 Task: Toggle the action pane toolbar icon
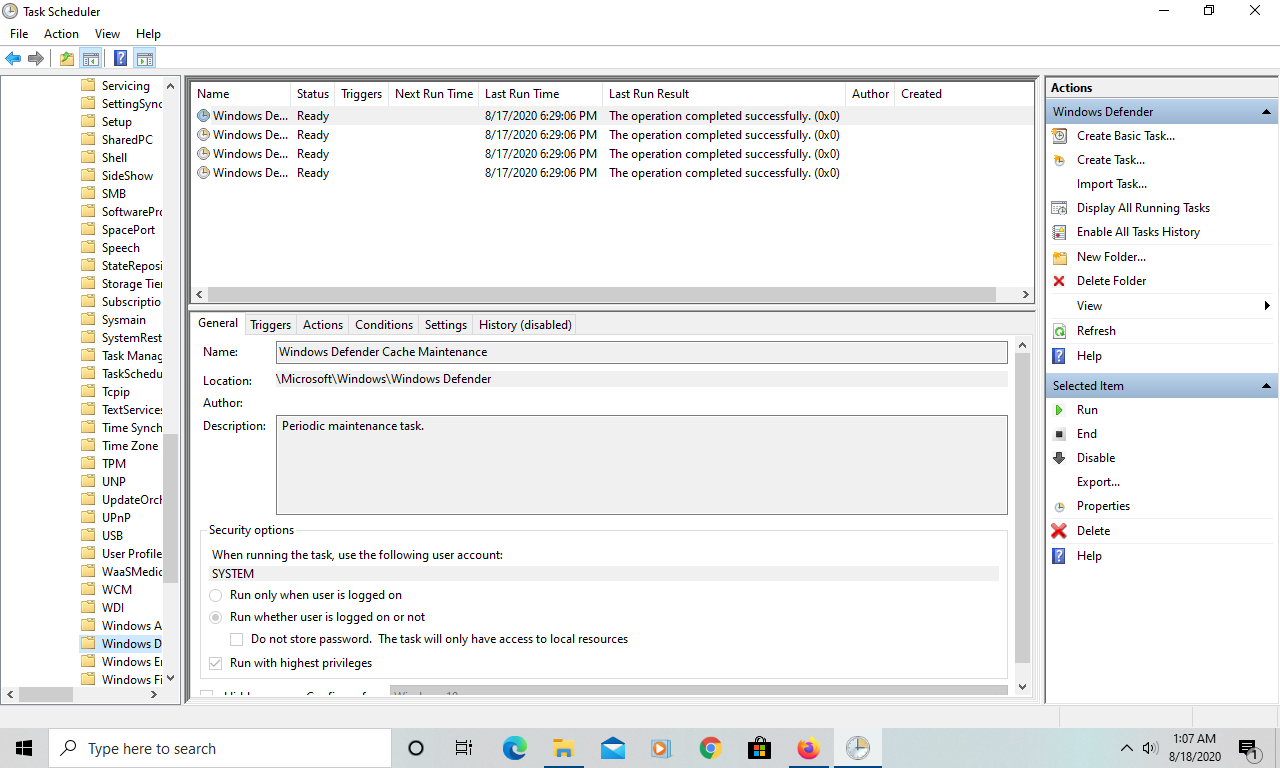click(x=145, y=59)
